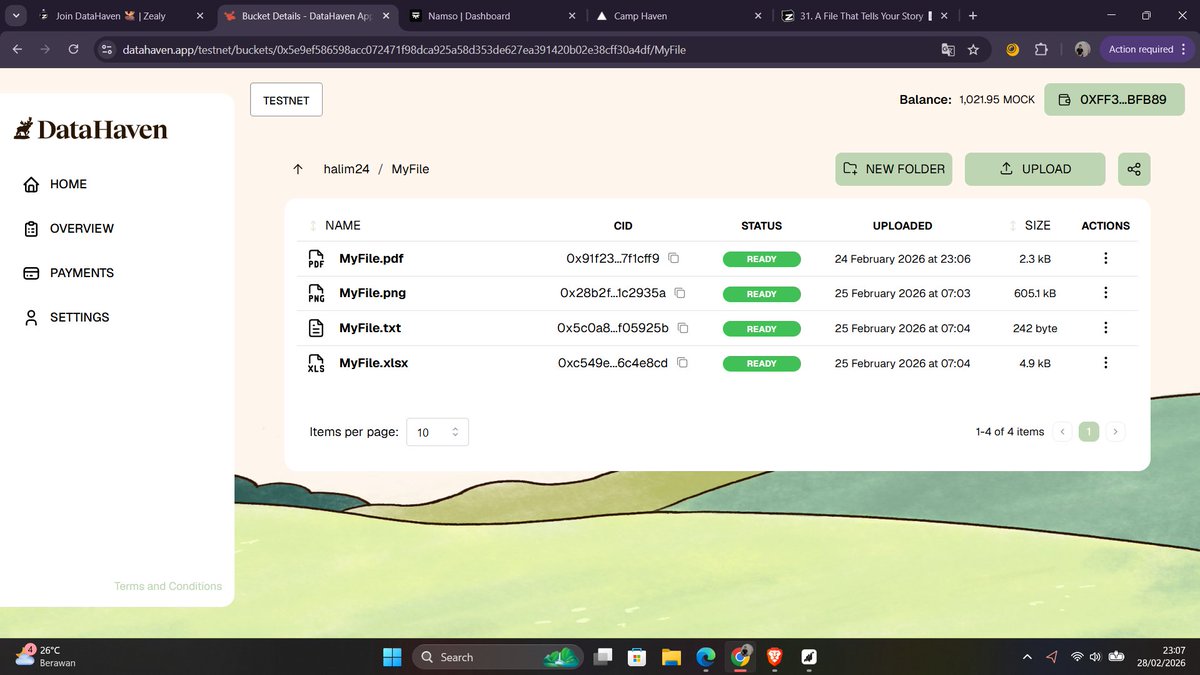The height and width of the screenshot is (675, 1200).
Task: Click the taskbar Search box
Action: point(497,657)
